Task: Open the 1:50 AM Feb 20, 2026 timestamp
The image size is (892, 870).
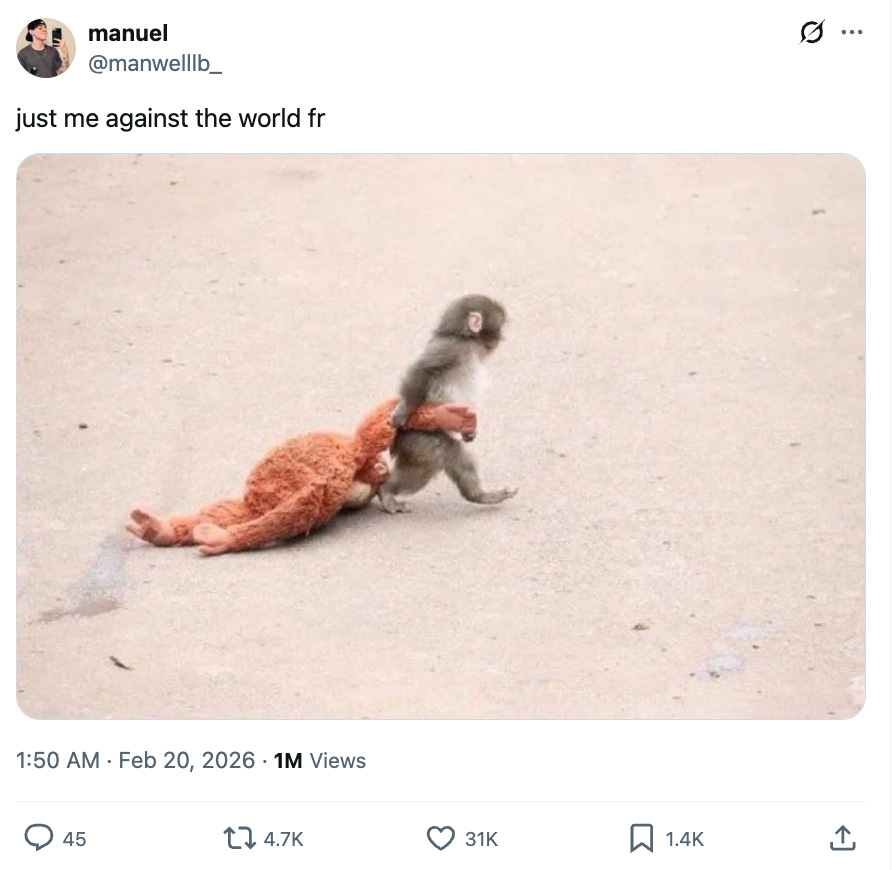Action: click(135, 760)
